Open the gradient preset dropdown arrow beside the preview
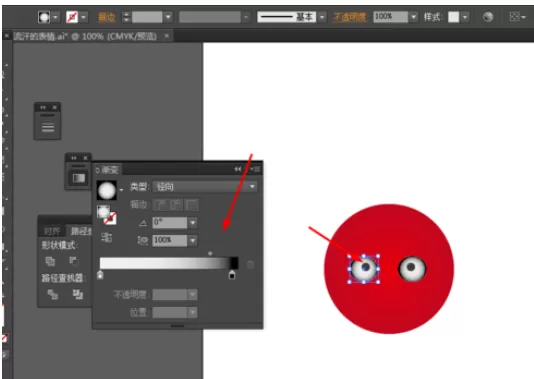Image resolution: width=534 pixels, height=379 pixels. coord(121,190)
